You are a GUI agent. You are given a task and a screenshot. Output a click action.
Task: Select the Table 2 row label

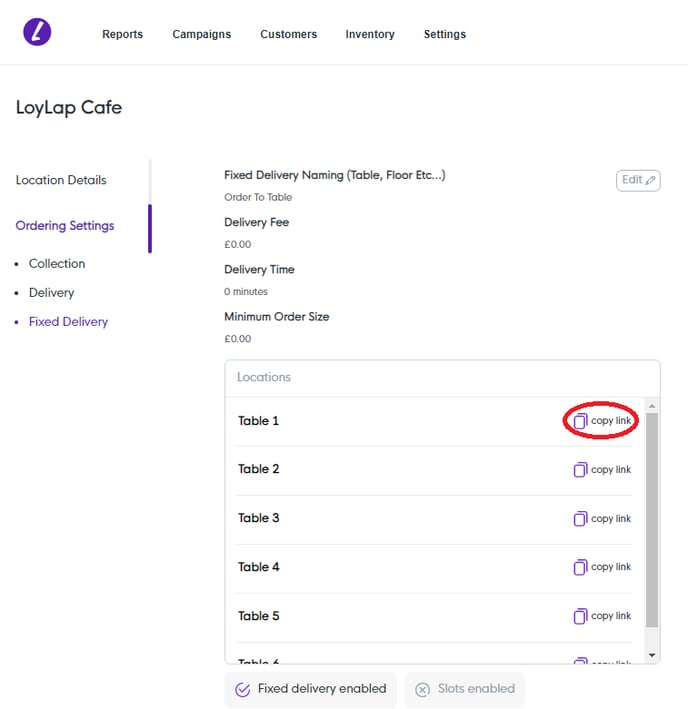point(259,469)
